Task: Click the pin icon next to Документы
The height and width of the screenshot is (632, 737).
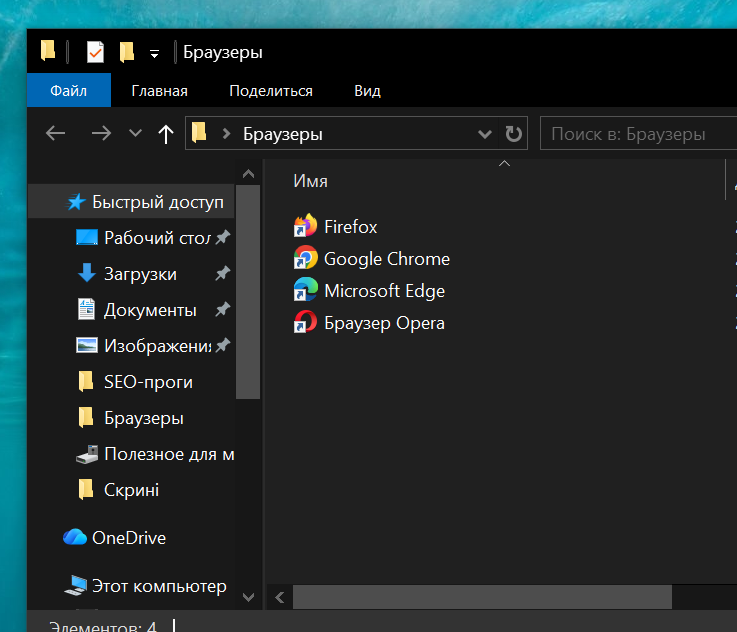Action: click(223, 309)
